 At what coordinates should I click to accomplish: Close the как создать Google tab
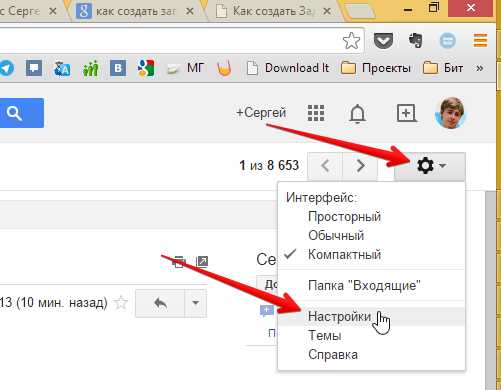190,11
